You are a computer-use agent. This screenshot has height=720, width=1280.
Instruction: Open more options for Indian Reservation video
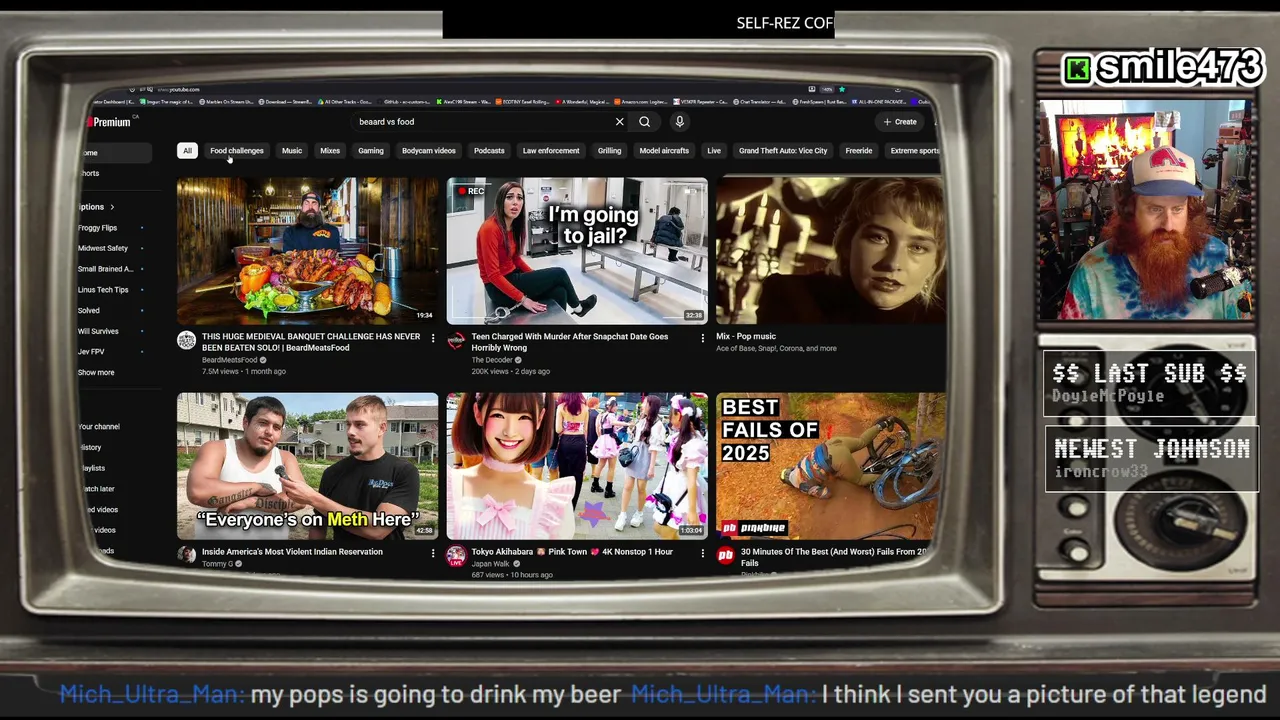433,552
